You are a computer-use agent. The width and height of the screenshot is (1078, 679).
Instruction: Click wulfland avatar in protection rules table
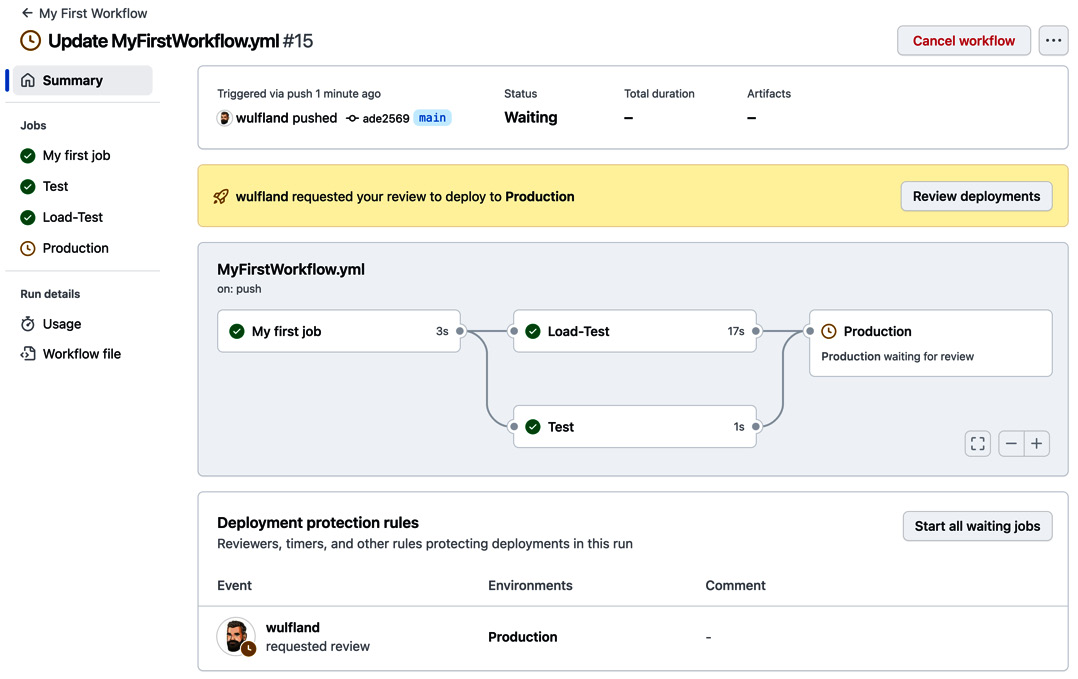(236, 636)
